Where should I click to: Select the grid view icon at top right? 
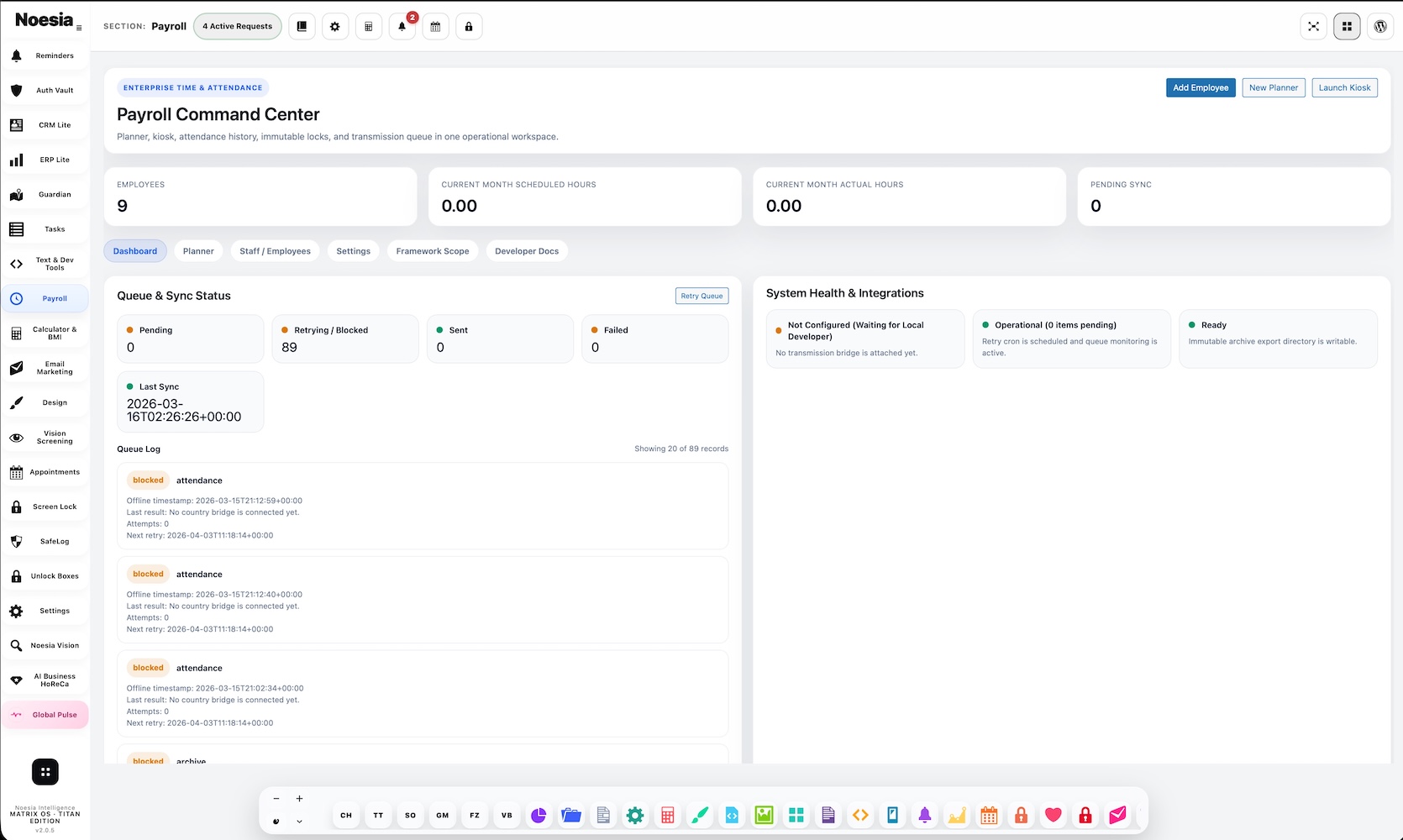1347,26
